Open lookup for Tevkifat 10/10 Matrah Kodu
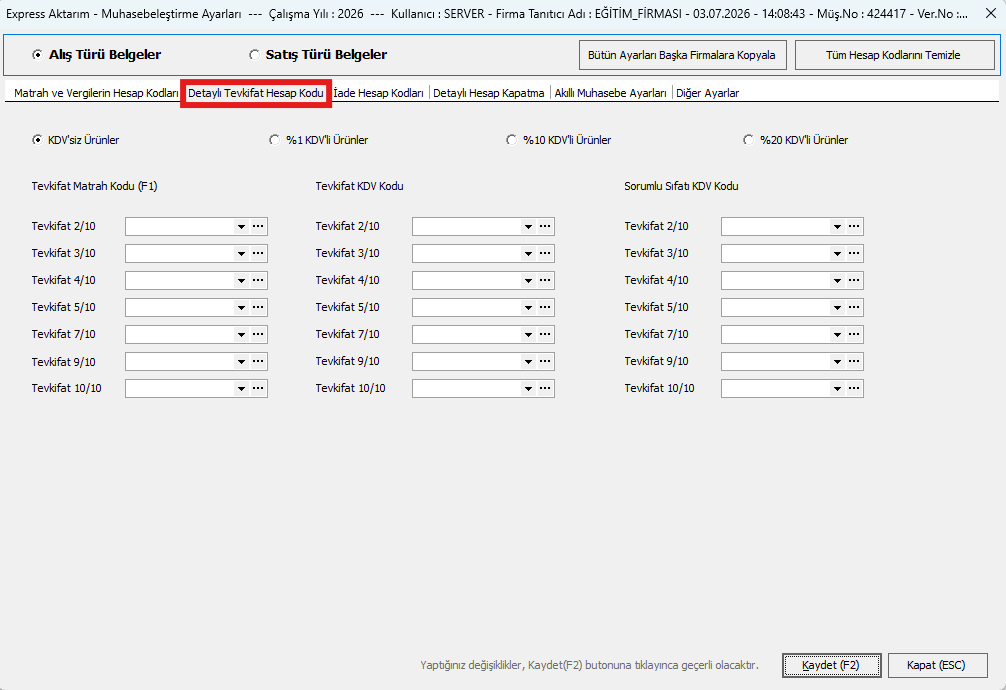 click(258, 388)
